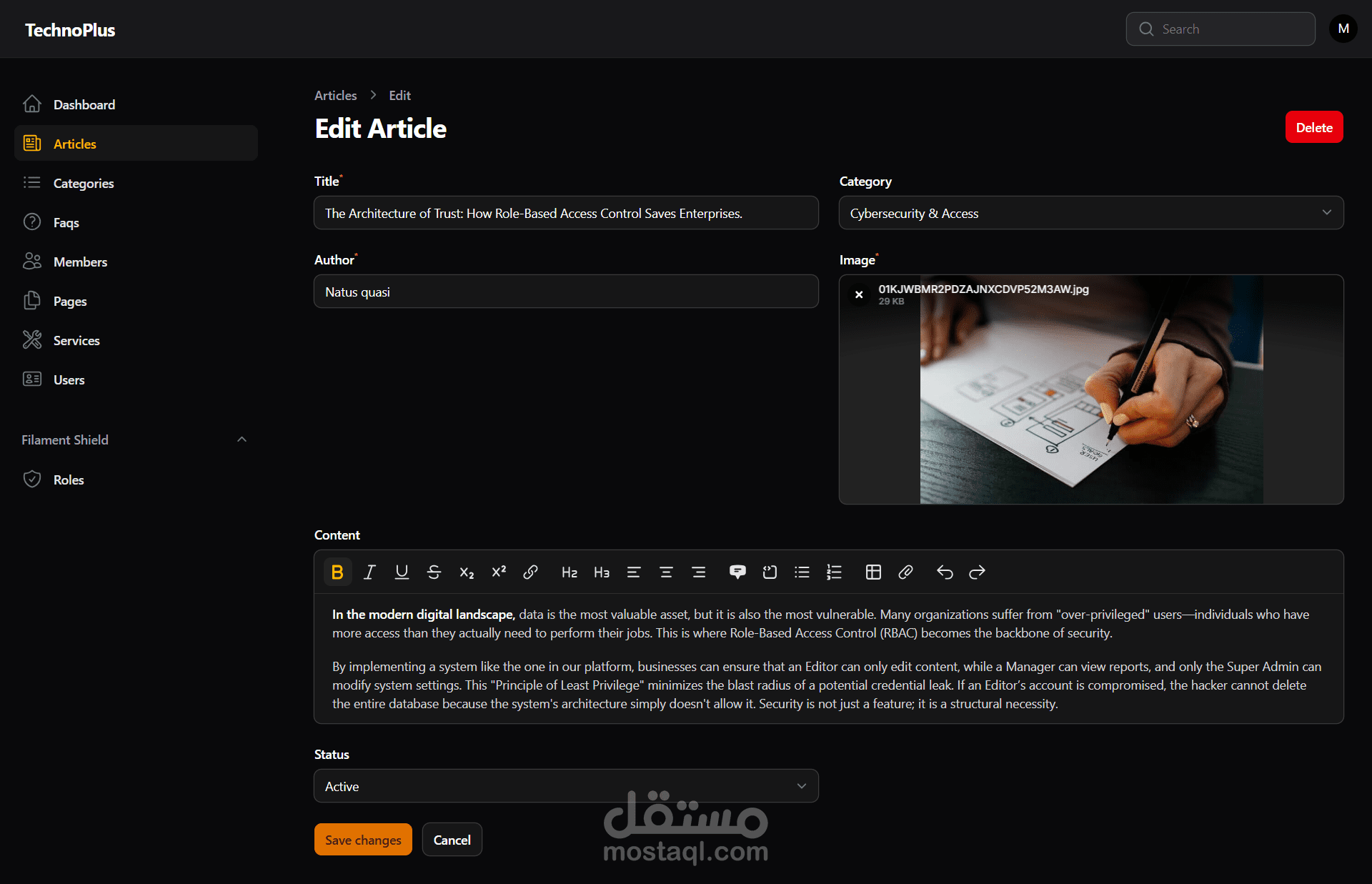Viewport: 1372px width, 884px height.
Task: Click the numbered list icon
Action: tap(834, 572)
